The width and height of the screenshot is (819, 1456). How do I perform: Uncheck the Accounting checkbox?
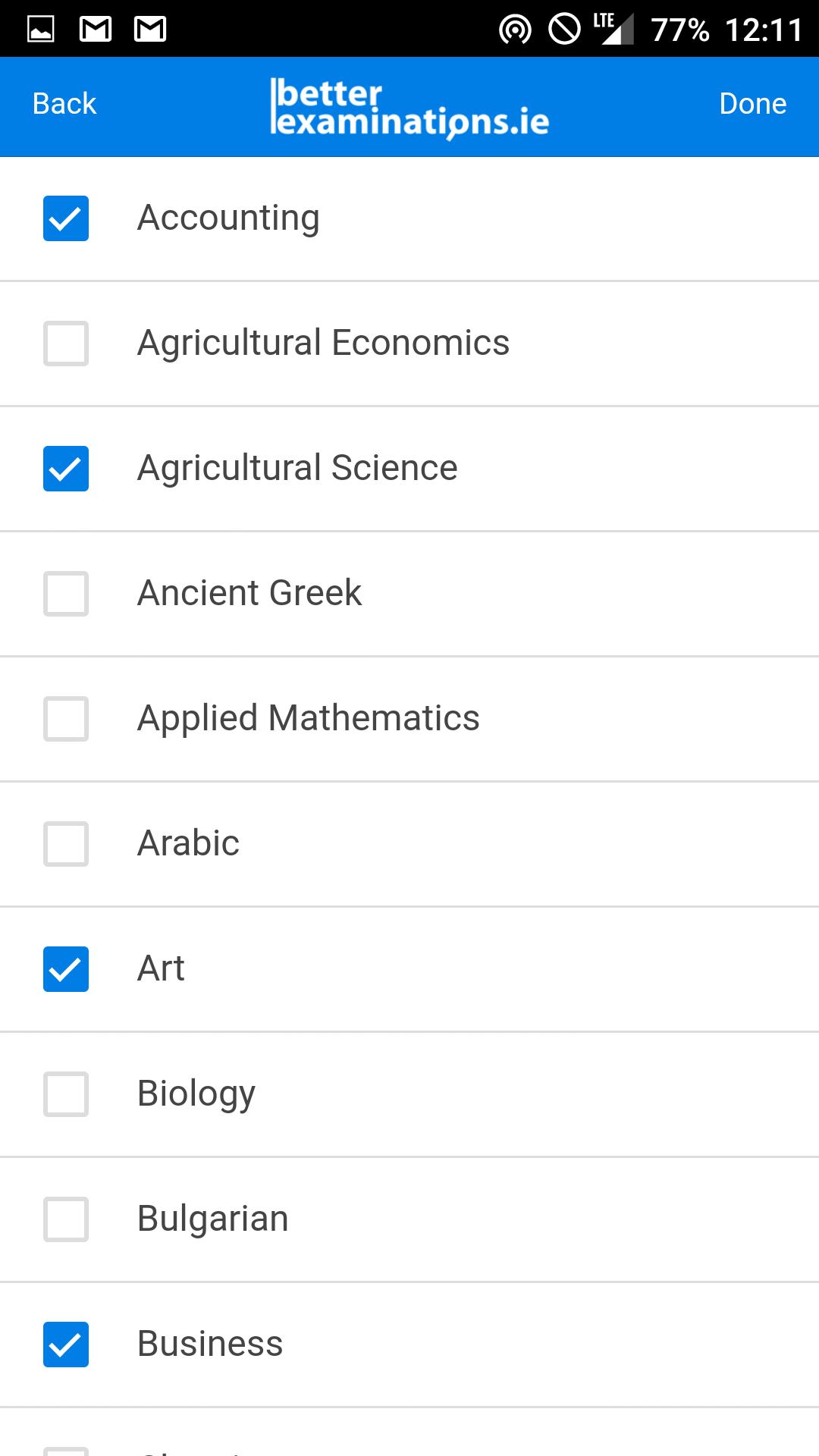(66, 218)
